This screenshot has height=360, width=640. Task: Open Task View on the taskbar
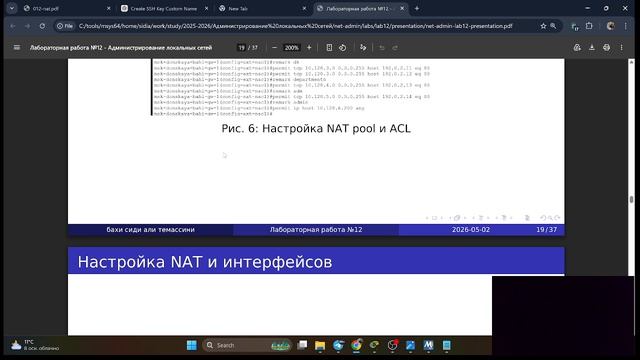coord(302,345)
